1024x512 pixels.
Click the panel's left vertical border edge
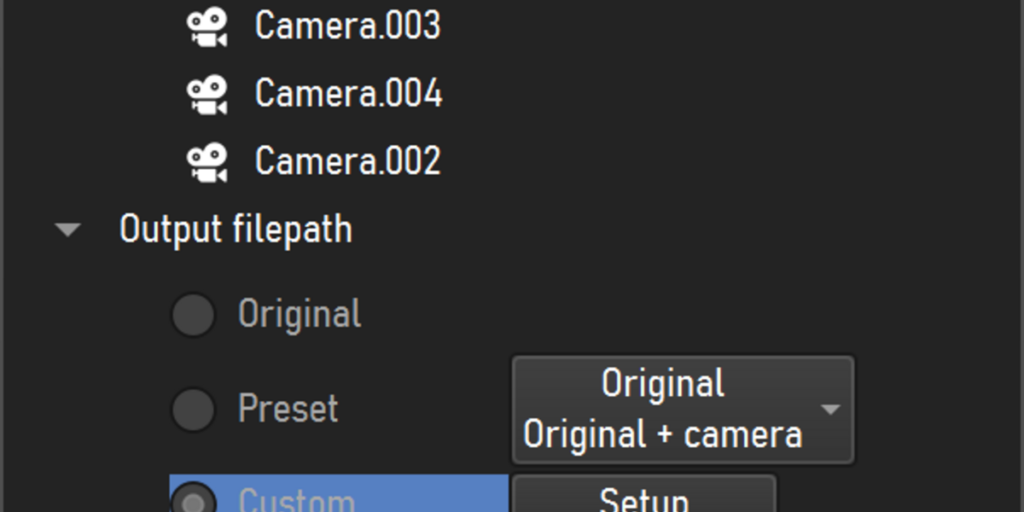tap(3, 256)
